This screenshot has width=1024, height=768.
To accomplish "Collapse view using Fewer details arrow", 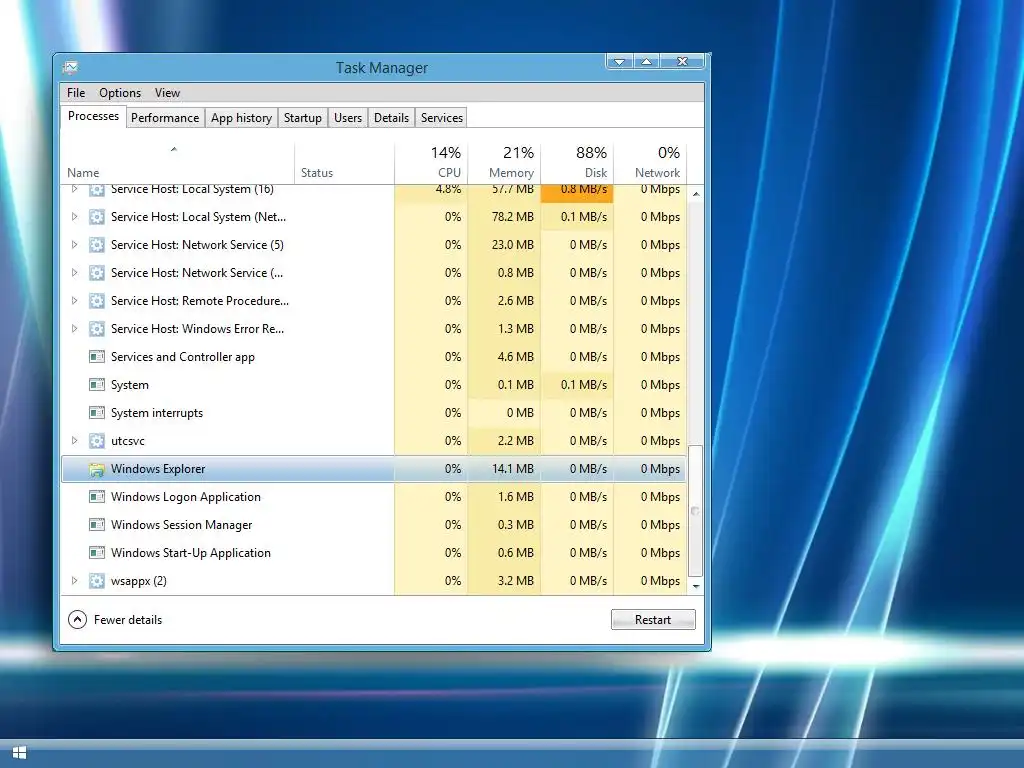I will (77, 620).
